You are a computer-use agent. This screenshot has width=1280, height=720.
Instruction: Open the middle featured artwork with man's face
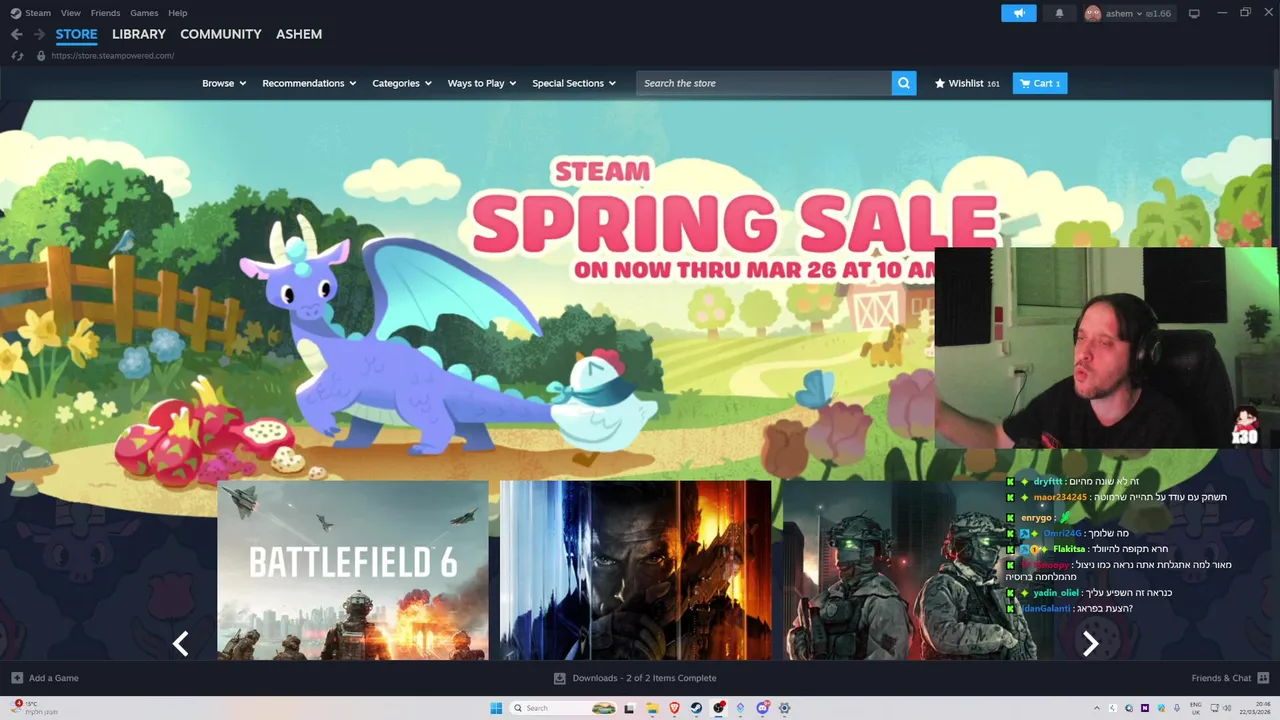pyautogui.click(x=636, y=570)
